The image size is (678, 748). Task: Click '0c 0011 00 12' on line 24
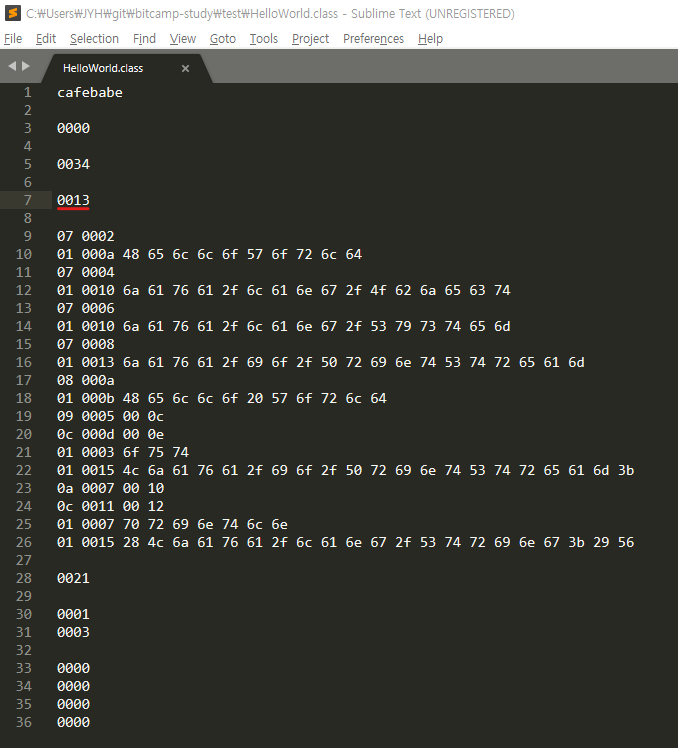point(110,506)
